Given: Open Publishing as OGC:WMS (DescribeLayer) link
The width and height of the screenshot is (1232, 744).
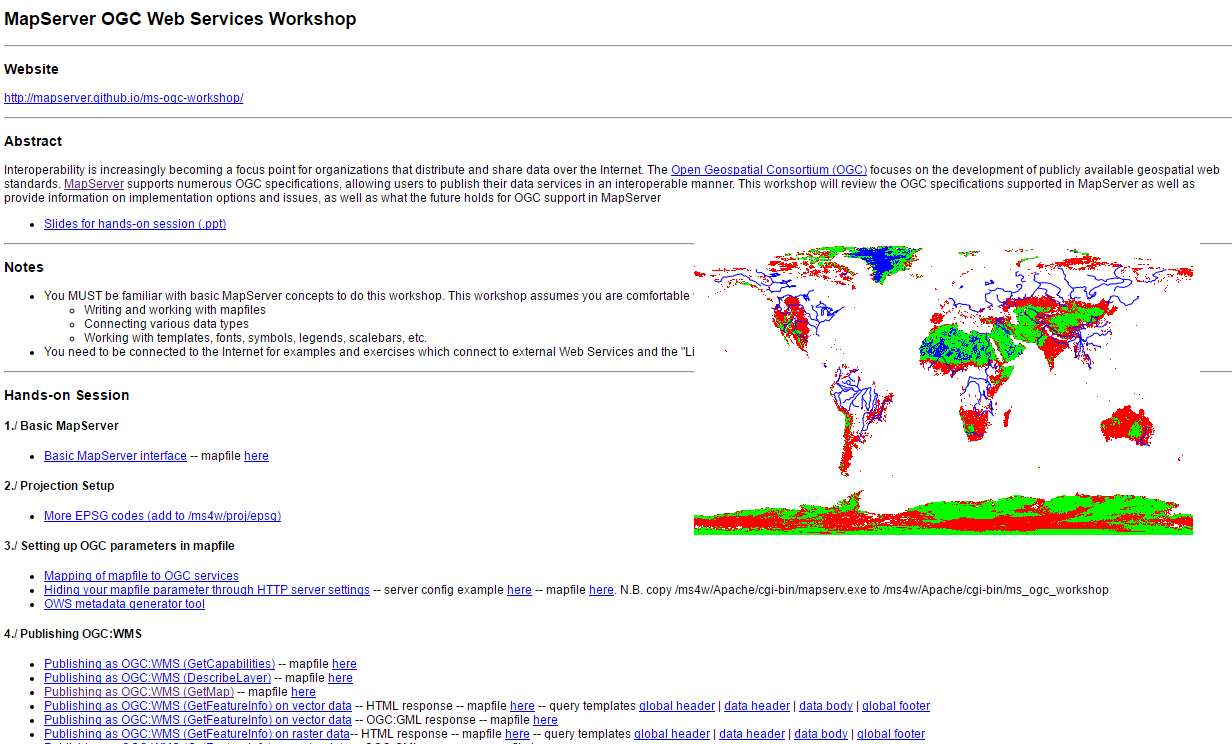Looking at the screenshot, I should pyautogui.click(x=157, y=678).
